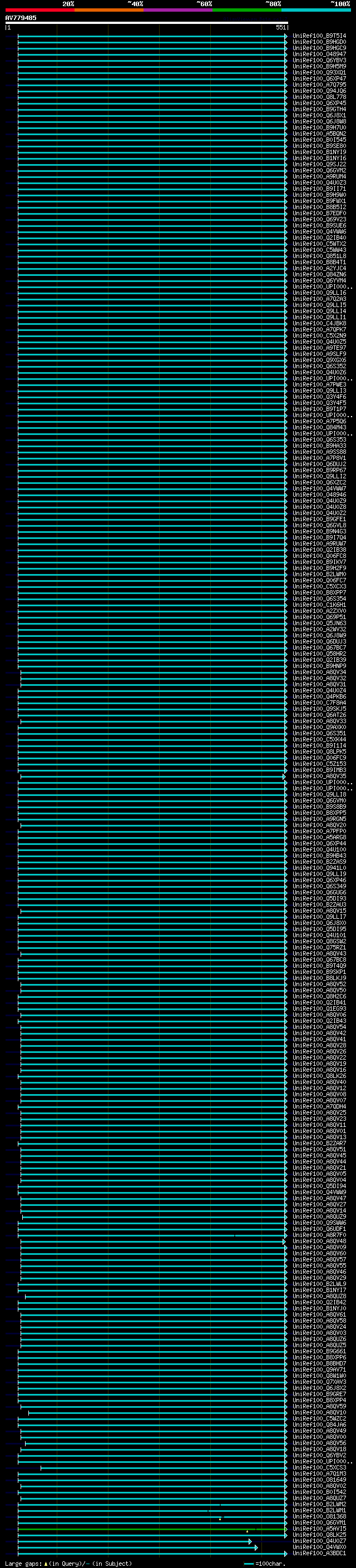Select hit UniRef100_A7PFP0
This screenshot has height=1568, width=356.
pyautogui.click(x=319, y=831)
